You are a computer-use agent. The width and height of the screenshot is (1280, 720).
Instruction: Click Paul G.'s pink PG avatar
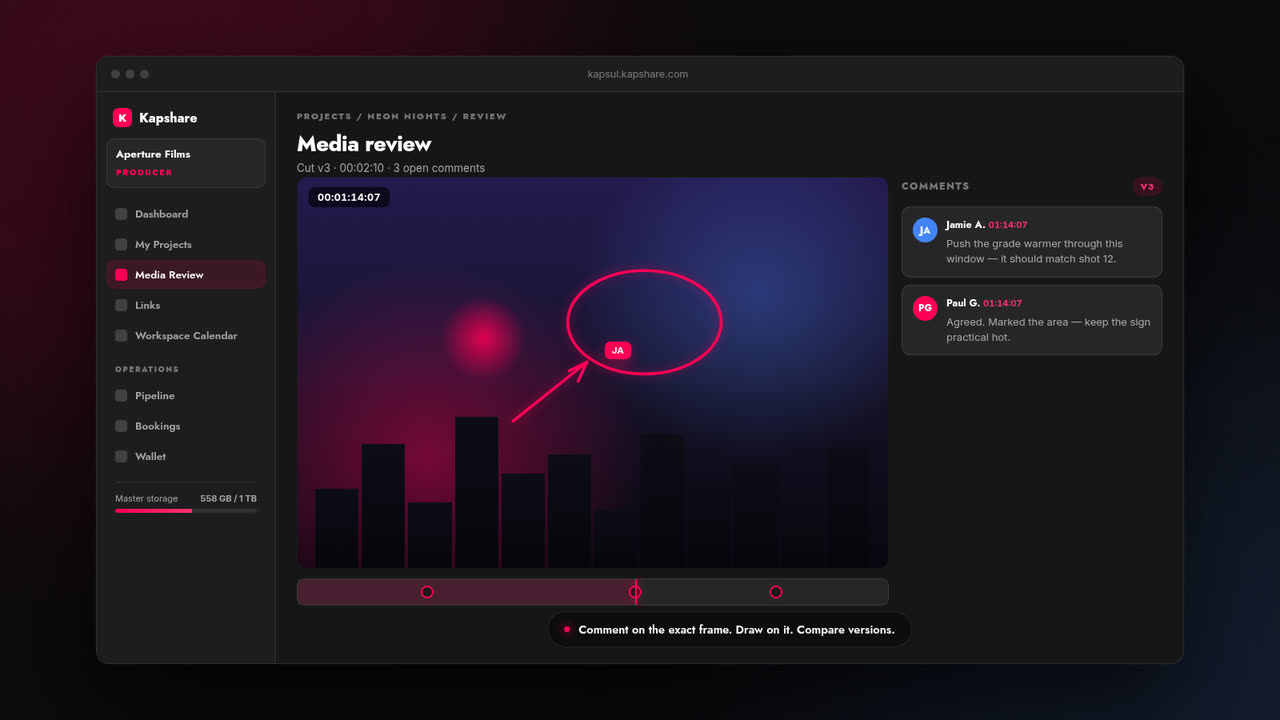point(925,308)
